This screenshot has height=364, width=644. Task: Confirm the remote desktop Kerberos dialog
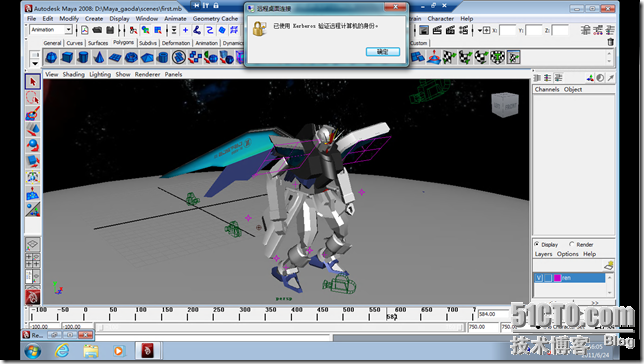(x=382, y=51)
